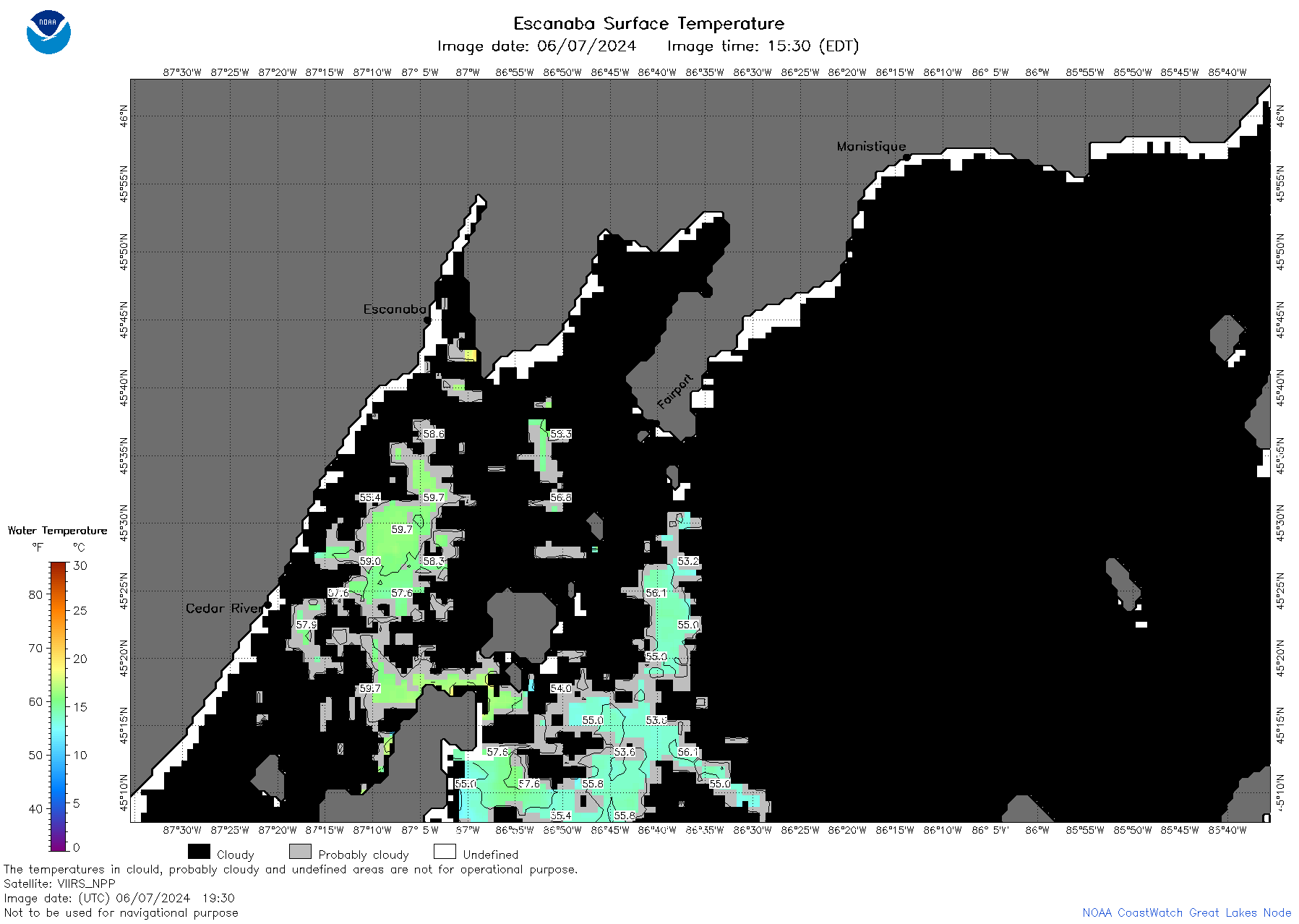This screenshot has width=1299, height=924.
Task: Click the 59.0 temperature reading
Action: tap(370, 561)
